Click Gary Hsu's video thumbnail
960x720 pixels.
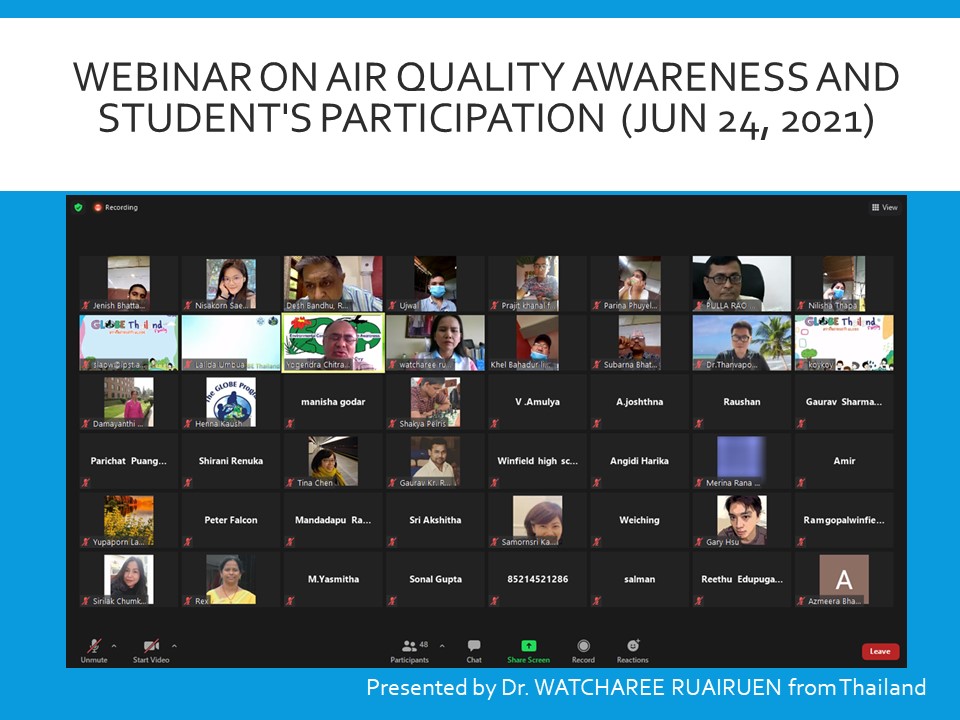click(x=741, y=520)
